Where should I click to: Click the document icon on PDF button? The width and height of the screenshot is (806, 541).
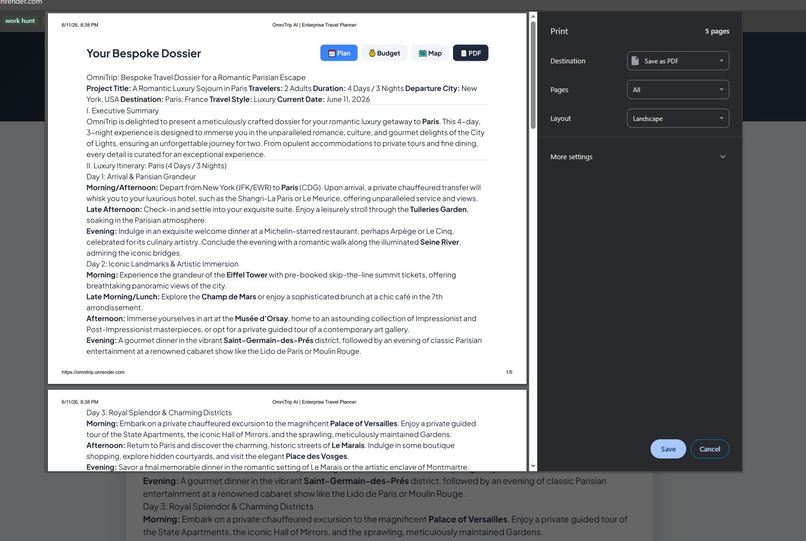[463, 53]
